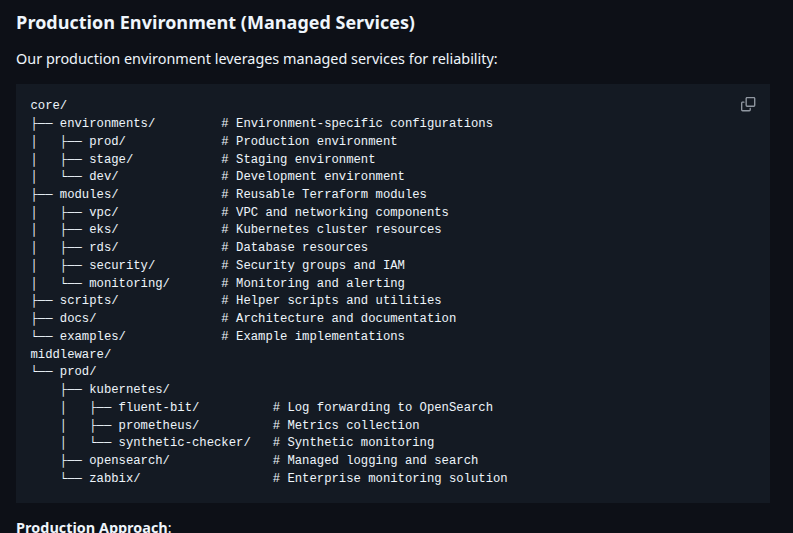Click the '# Monitoring and alerting' comment
Image resolution: width=793 pixels, height=533 pixels.
coord(313,283)
